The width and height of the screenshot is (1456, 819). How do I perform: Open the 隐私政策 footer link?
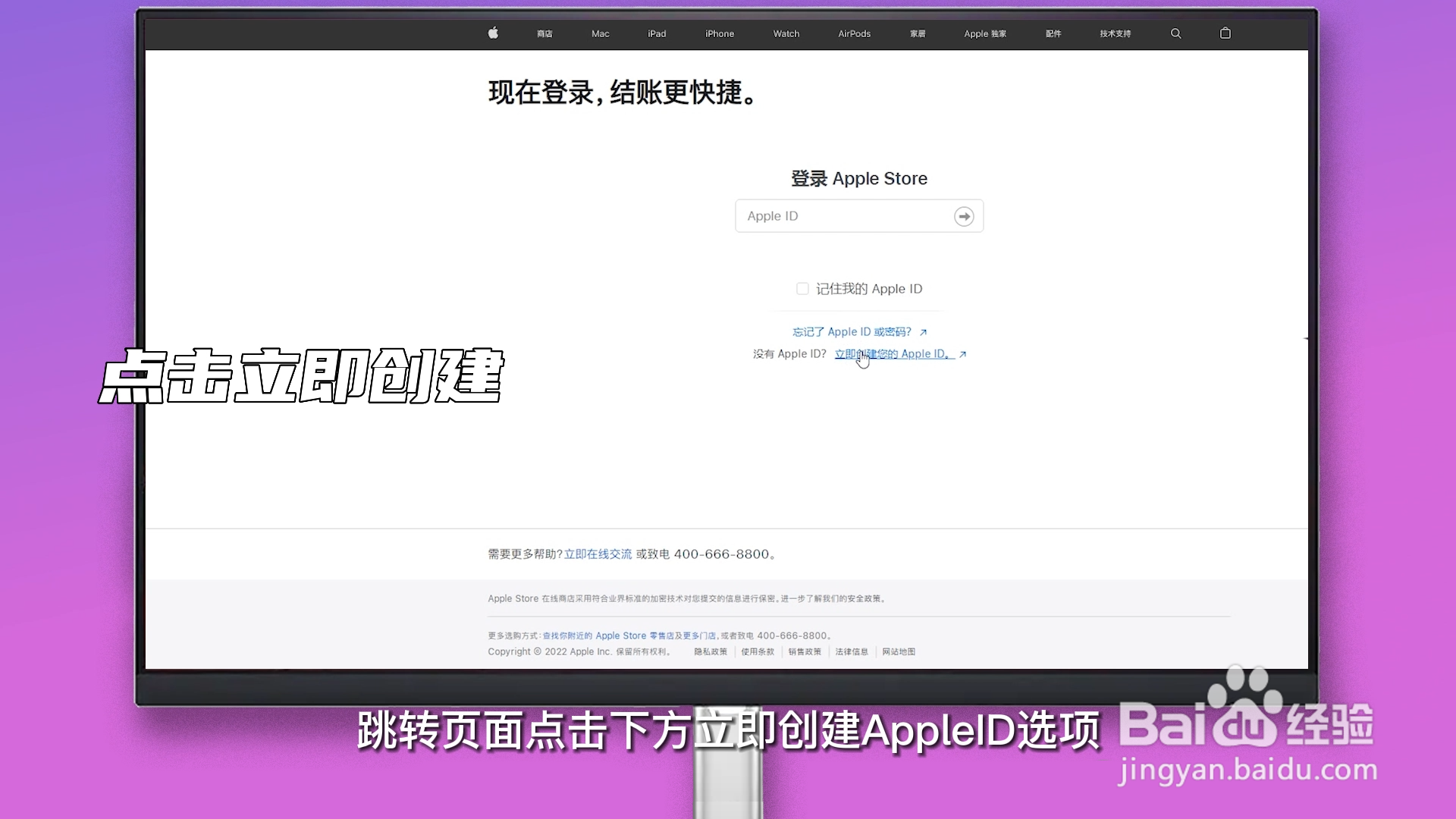click(x=711, y=652)
